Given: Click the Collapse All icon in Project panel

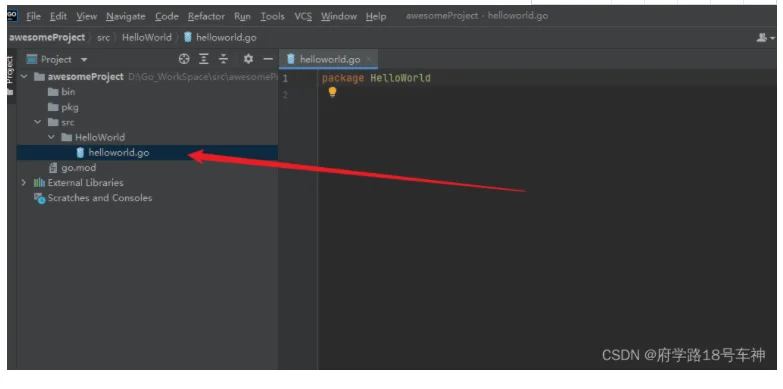Looking at the screenshot, I should (224, 59).
